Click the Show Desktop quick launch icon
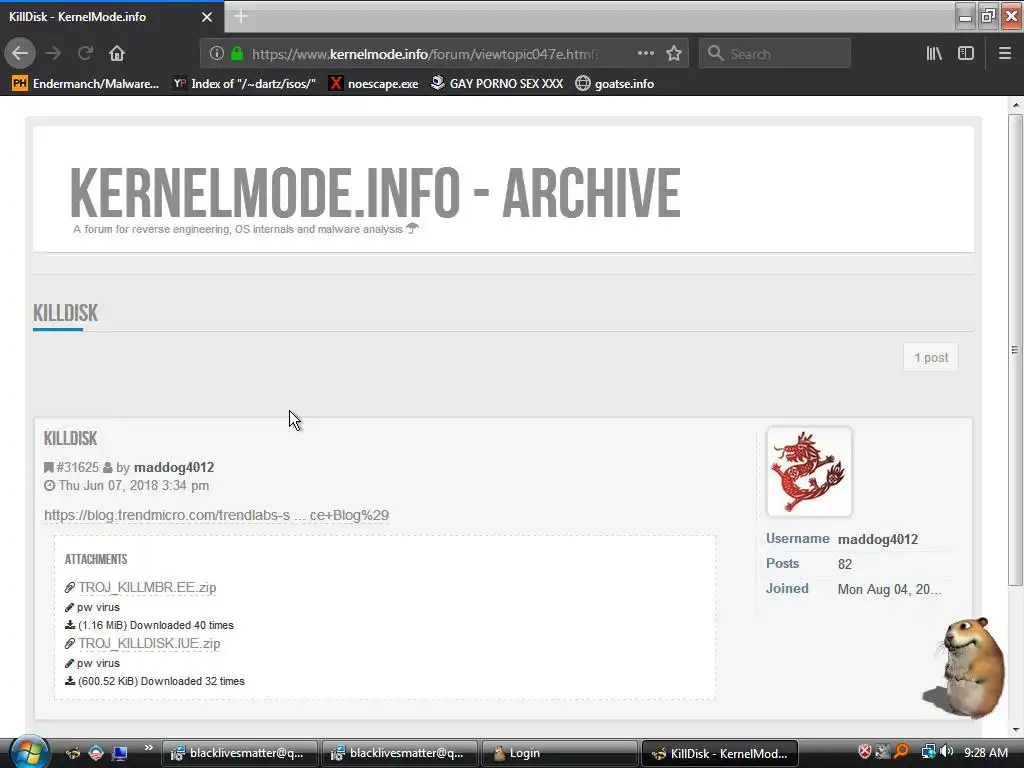Viewport: 1024px width, 768px height. [119, 753]
